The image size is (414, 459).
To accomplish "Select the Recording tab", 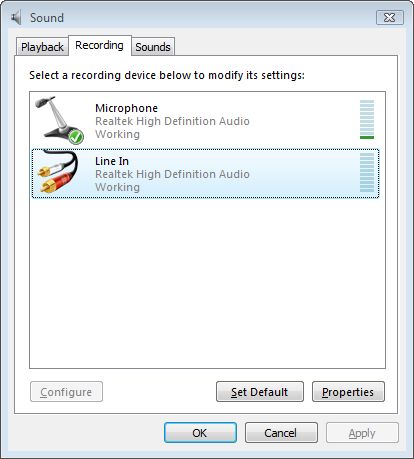I will click(x=99, y=45).
